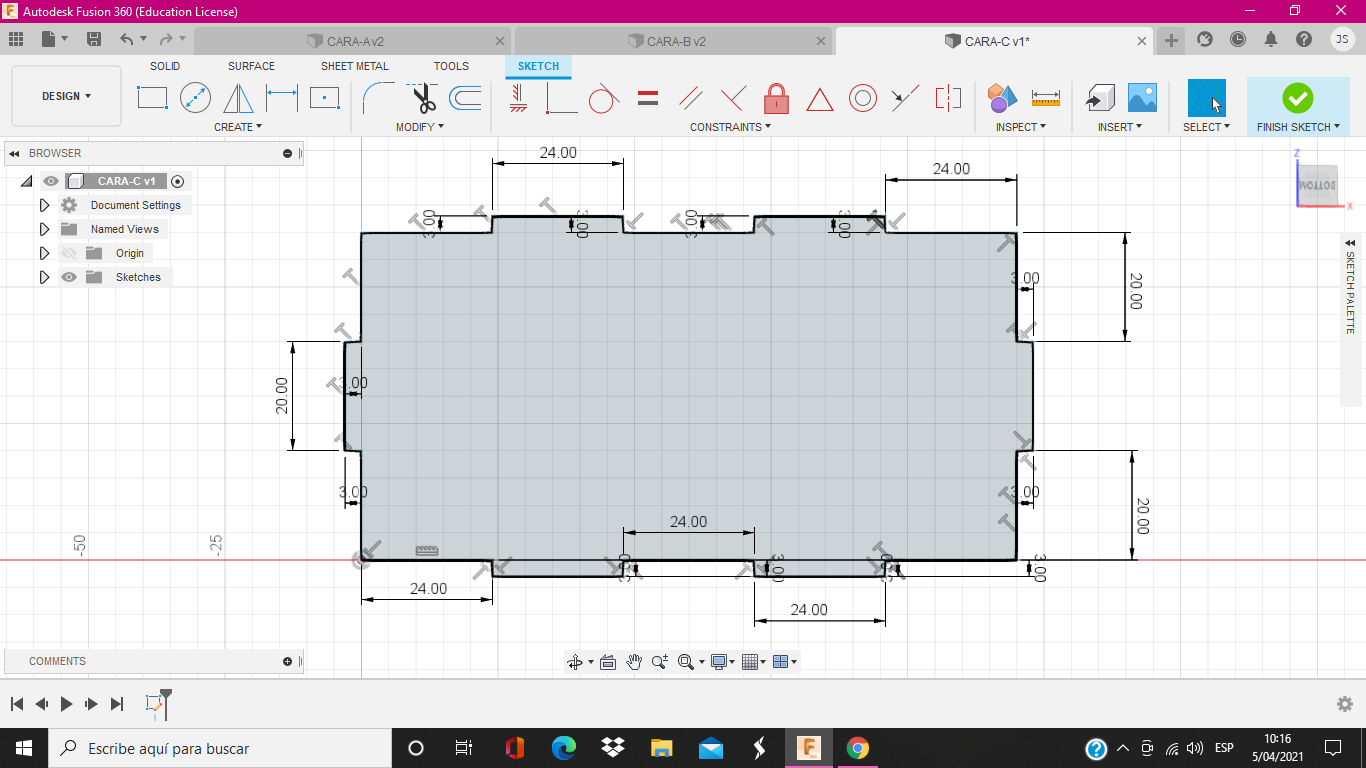The width and height of the screenshot is (1366, 768).
Task: Switch to the TOOLS tab
Action: pos(451,66)
